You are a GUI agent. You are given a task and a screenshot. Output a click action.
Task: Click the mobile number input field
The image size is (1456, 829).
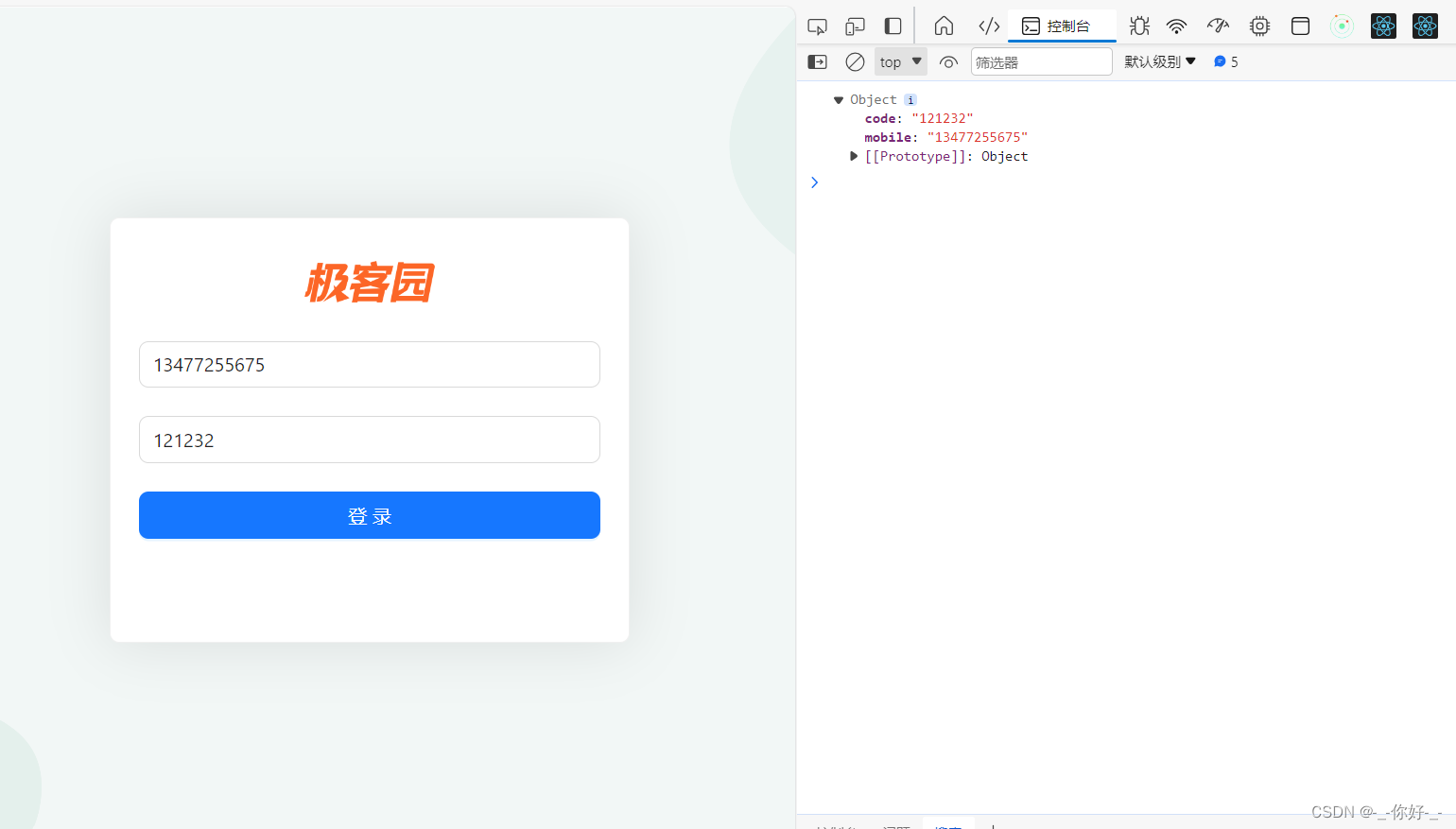[x=370, y=365]
